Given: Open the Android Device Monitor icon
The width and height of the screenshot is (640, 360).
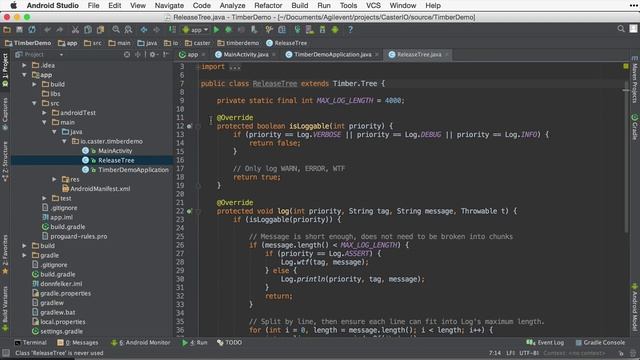Looking at the screenshot, I should pos(335,30).
